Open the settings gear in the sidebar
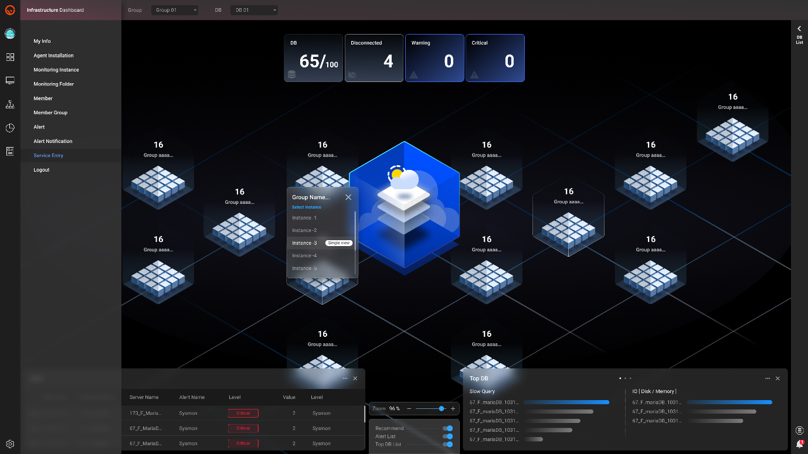Image resolution: width=808 pixels, height=454 pixels. pyautogui.click(x=10, y=444)
